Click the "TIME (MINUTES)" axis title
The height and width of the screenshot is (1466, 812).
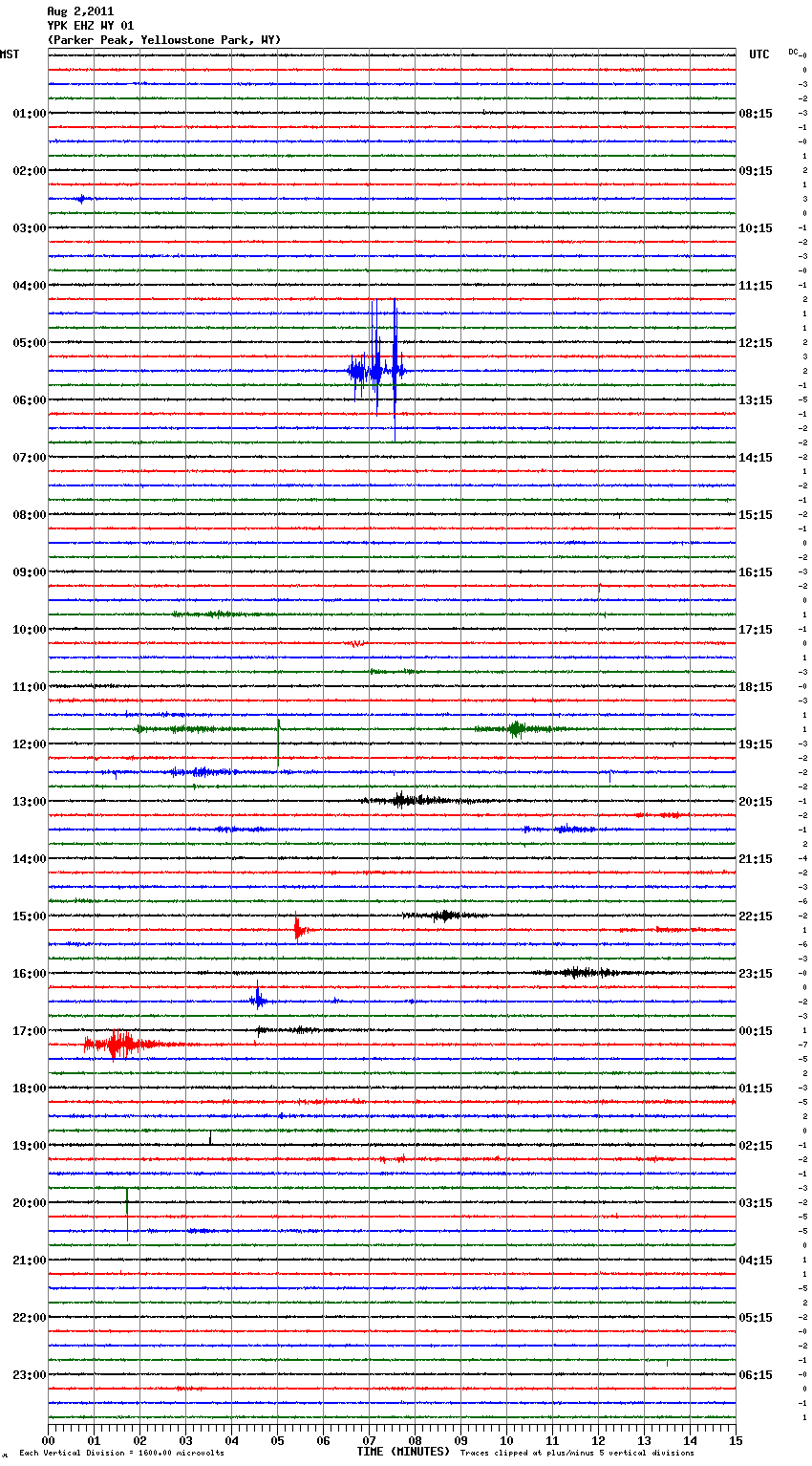coord(403,1452)
